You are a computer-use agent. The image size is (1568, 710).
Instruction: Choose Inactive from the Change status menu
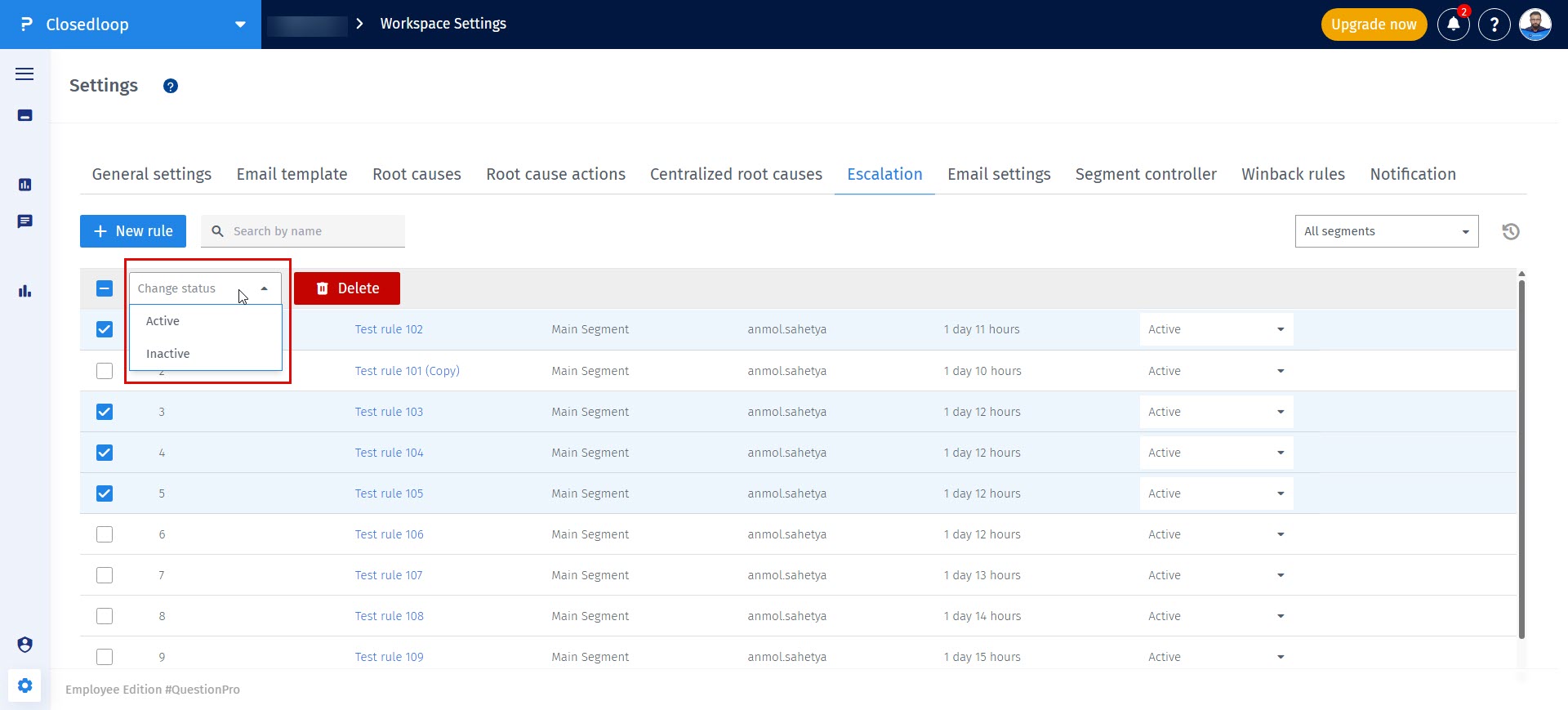[x=168, y=354]
